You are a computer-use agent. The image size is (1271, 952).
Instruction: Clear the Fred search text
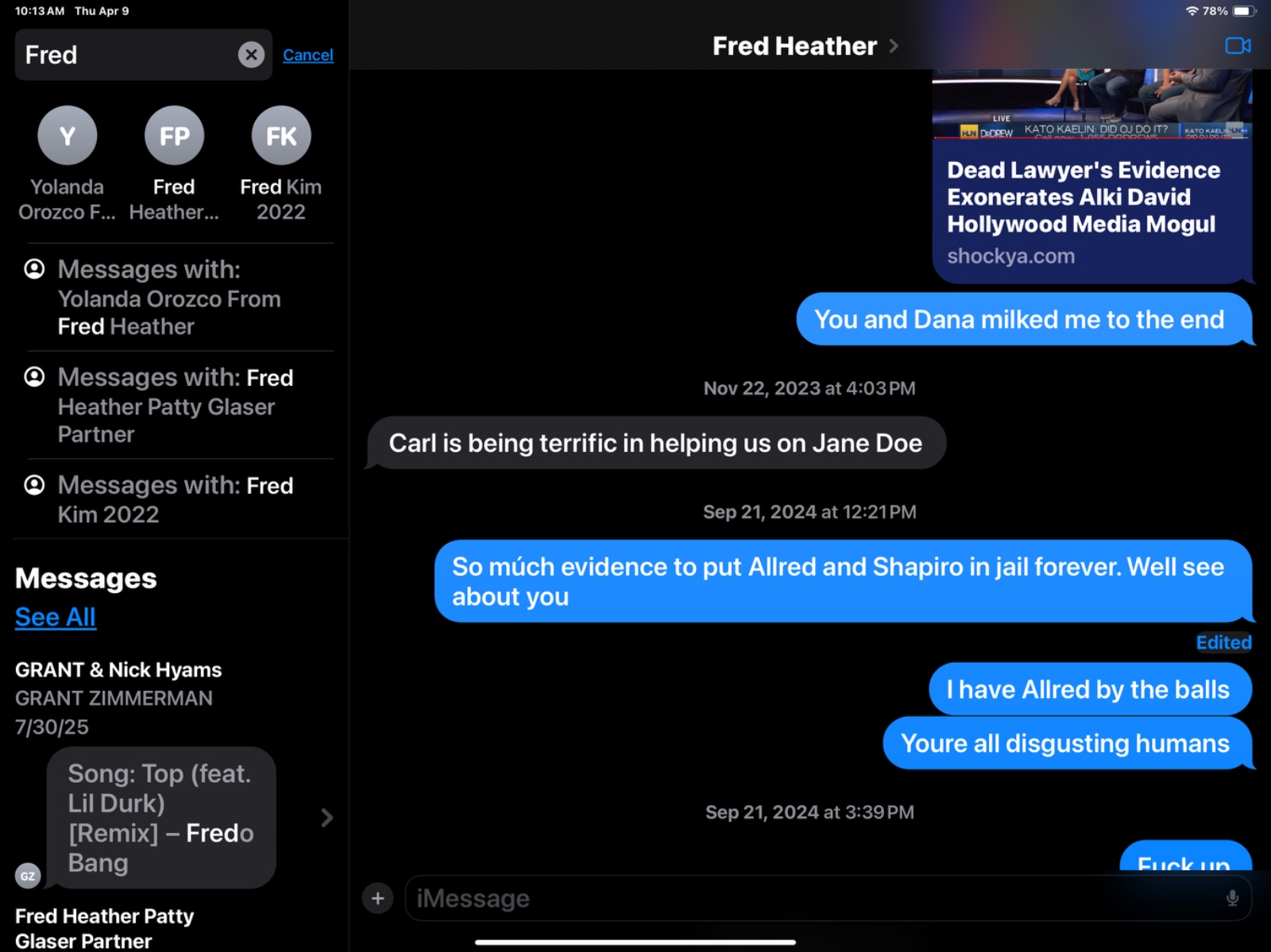[251, 55]
